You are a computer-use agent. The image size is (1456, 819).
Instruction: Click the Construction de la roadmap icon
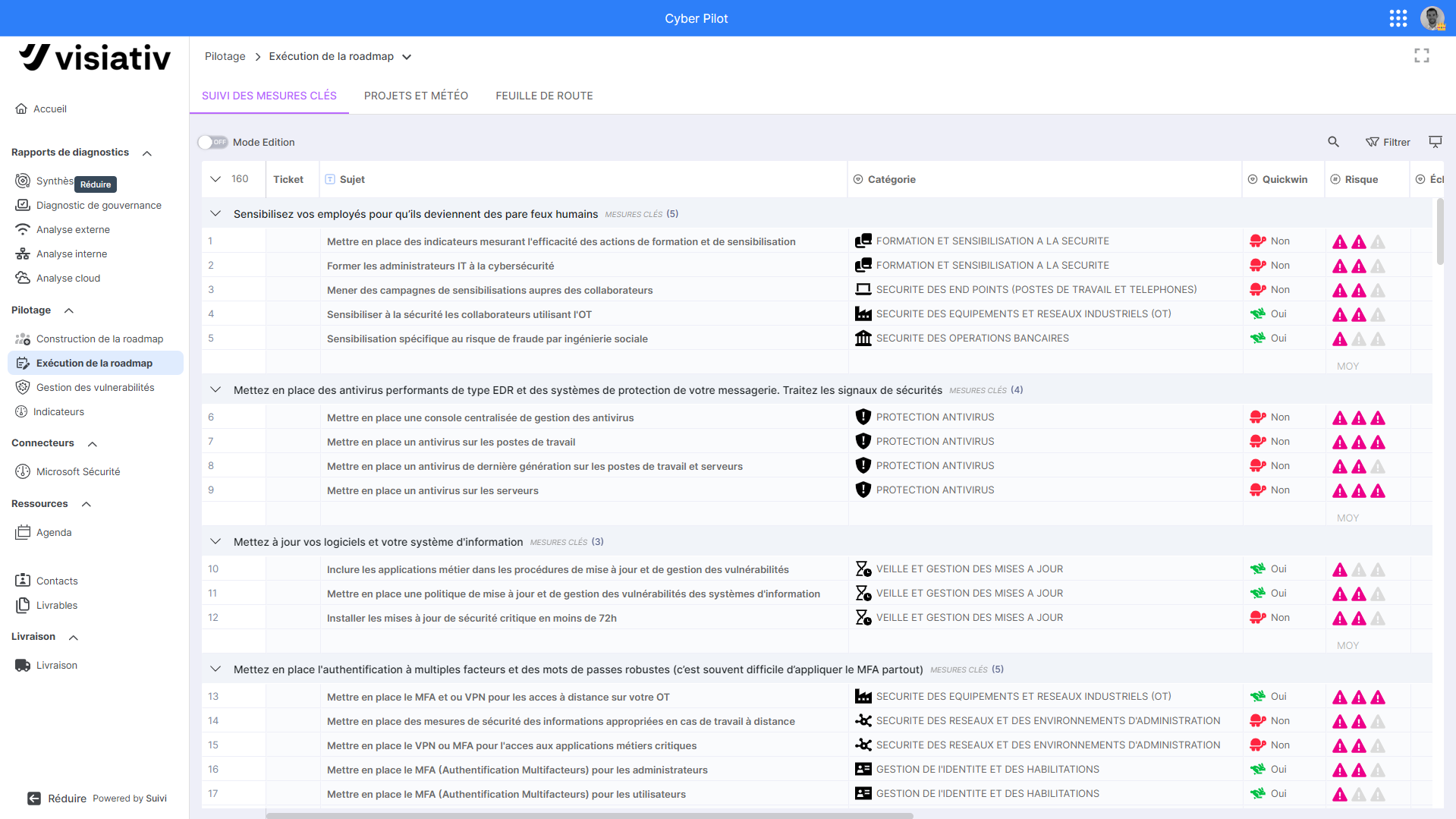(x=23, y=339)
